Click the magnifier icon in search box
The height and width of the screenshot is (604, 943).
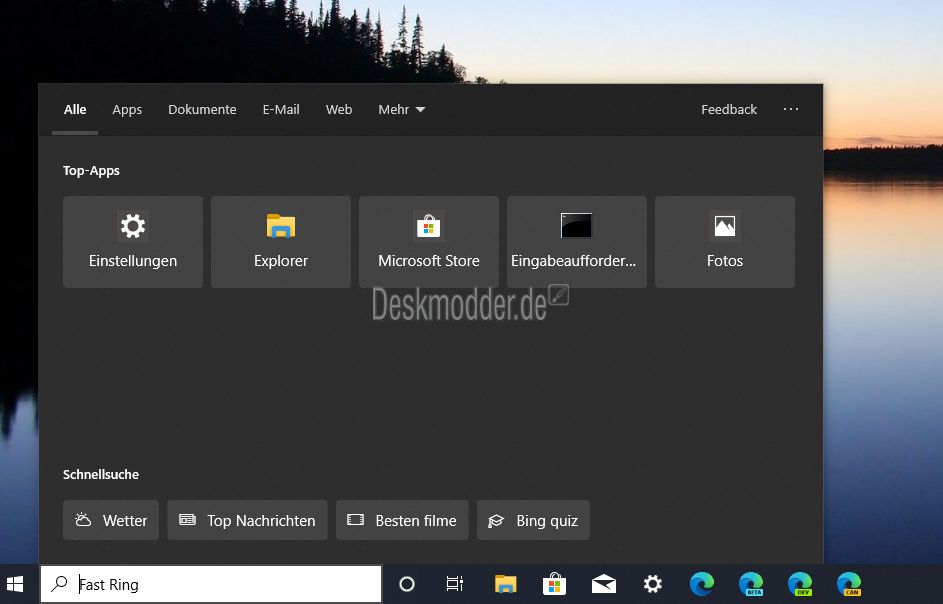[x=59, y=583]
